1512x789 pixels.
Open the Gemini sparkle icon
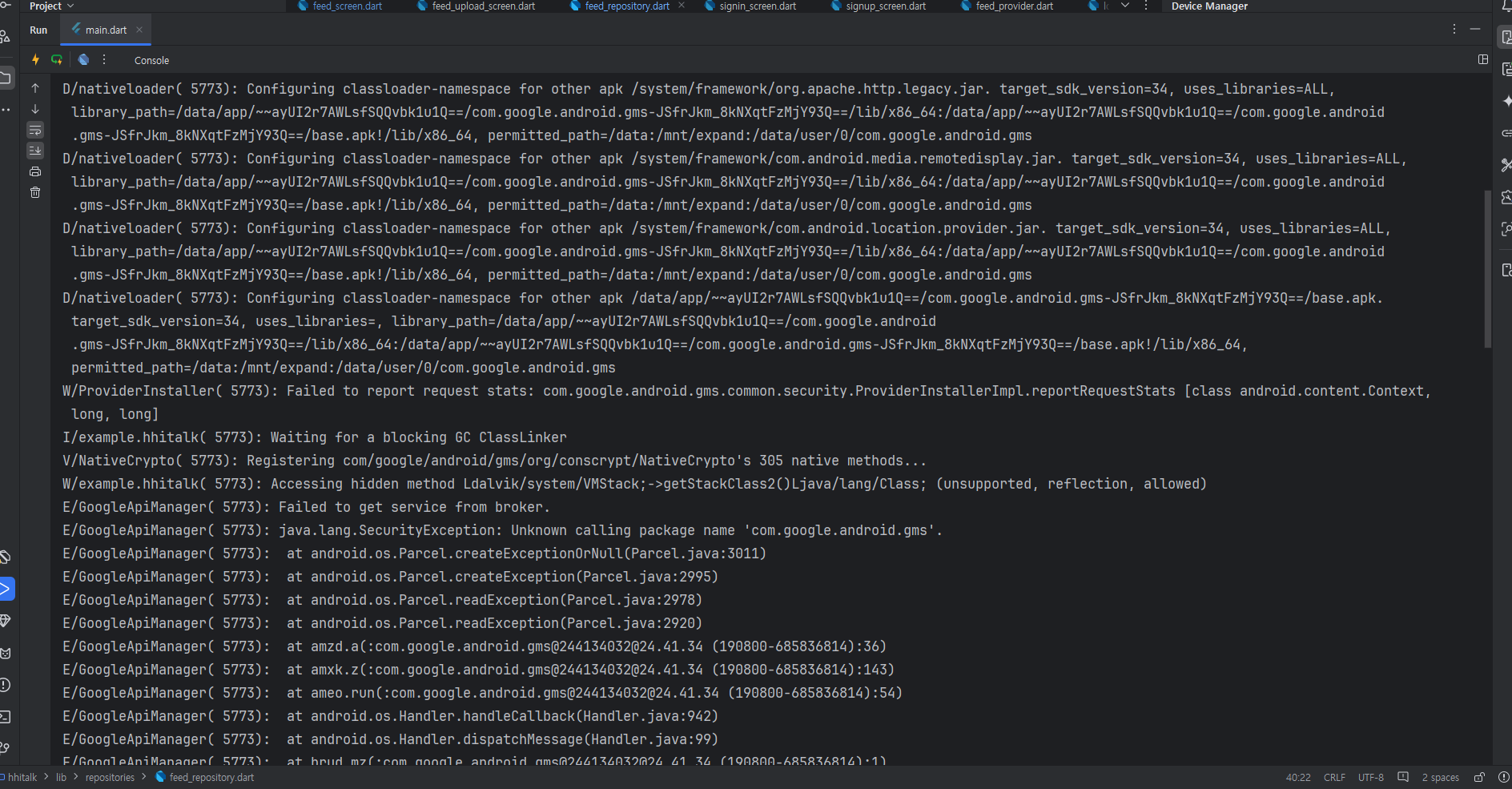pos(1506,101)
